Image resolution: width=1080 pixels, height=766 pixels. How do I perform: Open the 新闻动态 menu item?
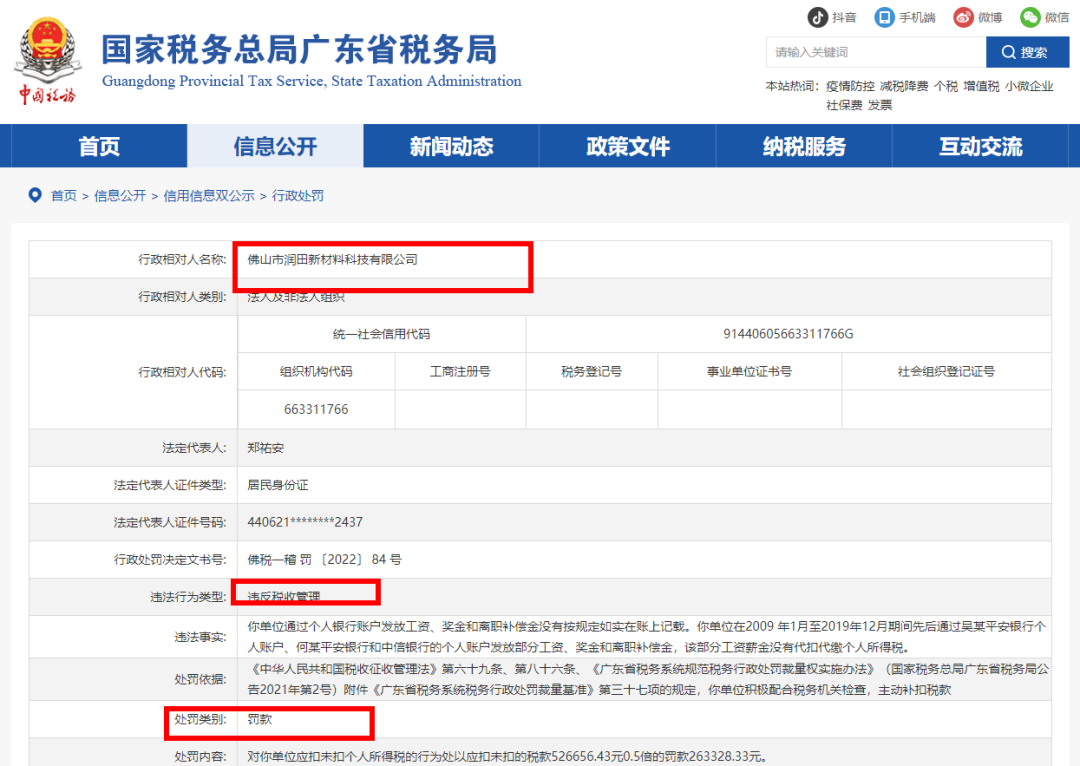[x=450, y=146]
